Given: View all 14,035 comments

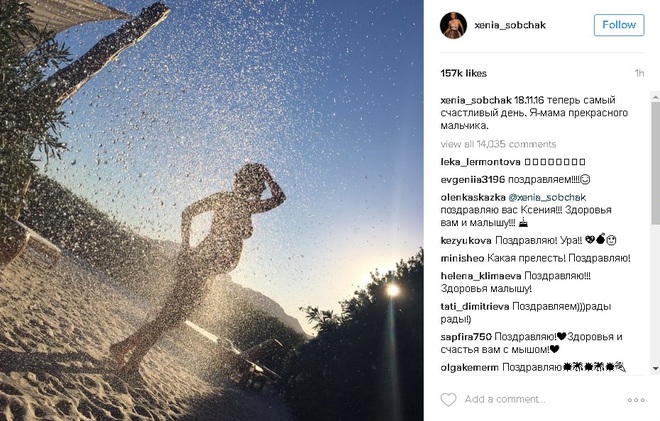Looking at the screenshot, I should [x=498, y=144].
